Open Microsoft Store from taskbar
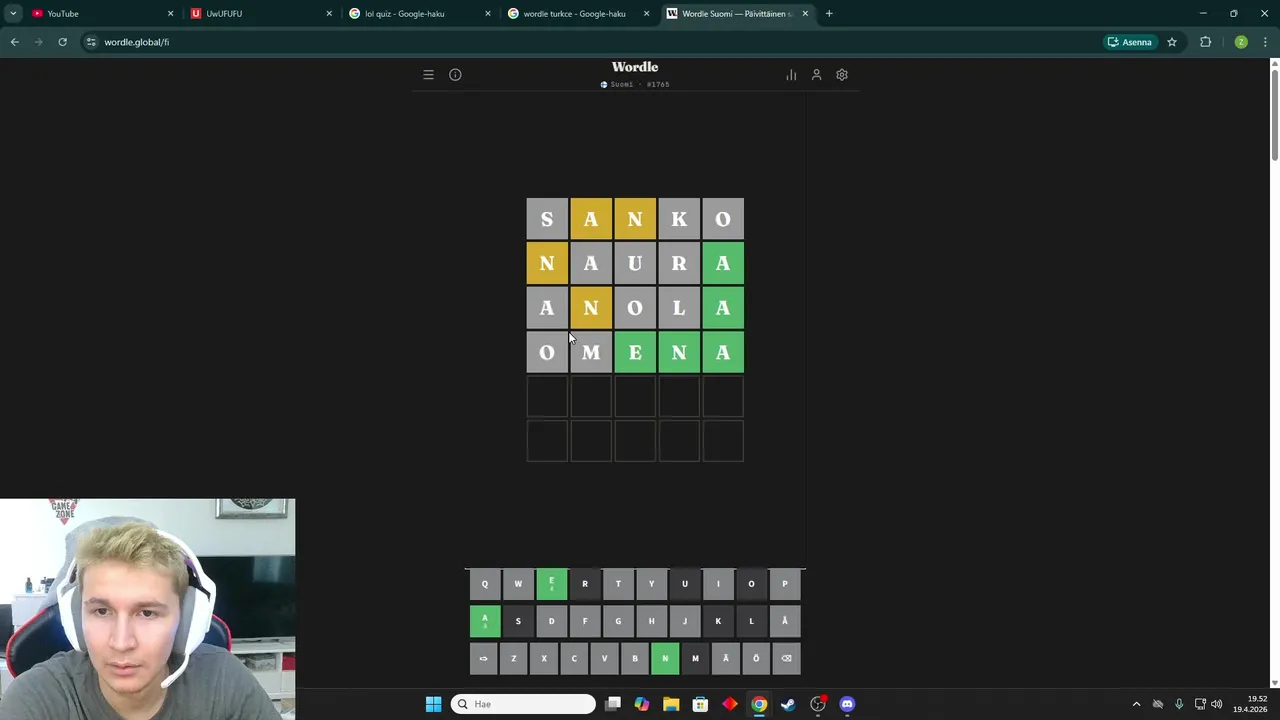Screen dimensions: 1280x720 coord(700,704)
